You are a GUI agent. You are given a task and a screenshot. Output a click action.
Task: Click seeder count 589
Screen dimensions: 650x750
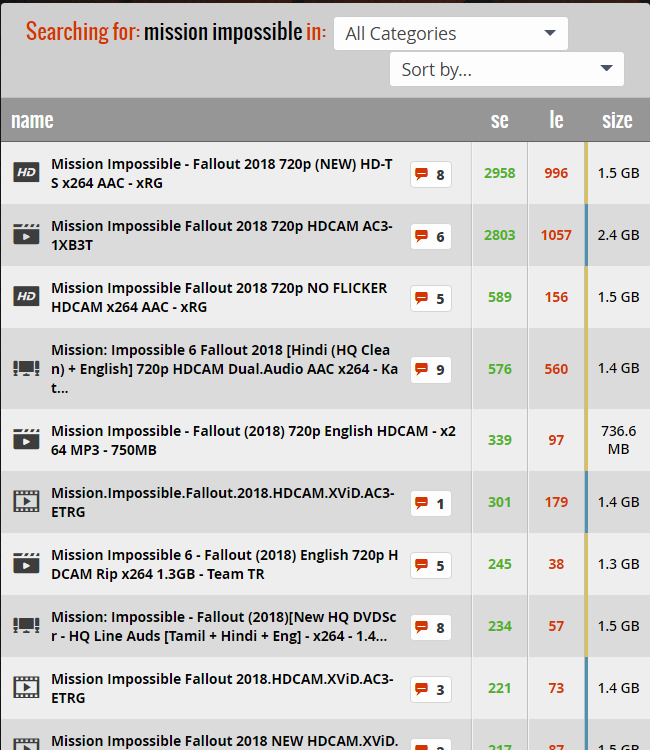499,297
